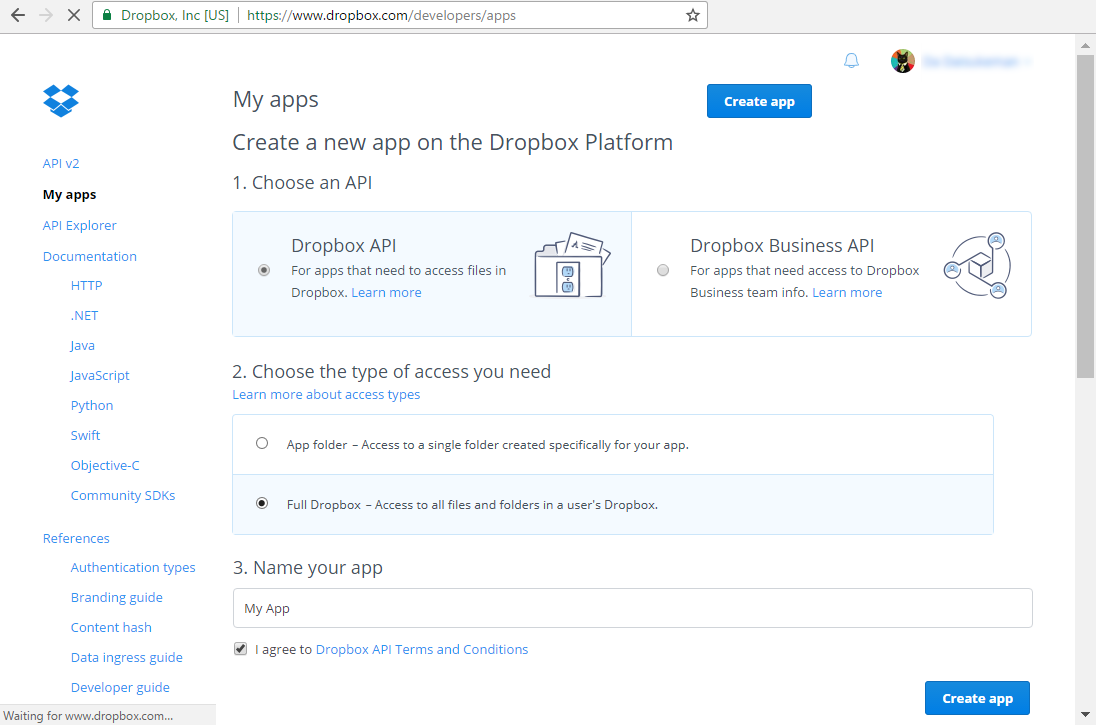Click the browser back arrow

tap(17, 15)
